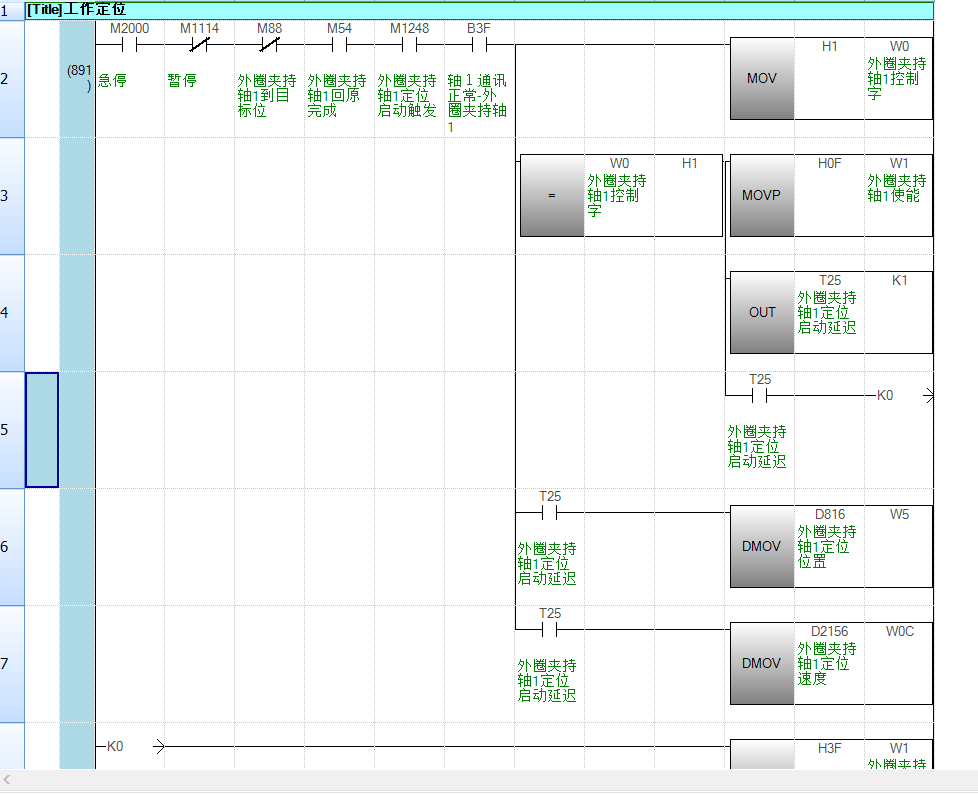This screenshot has width=978, height=794.
Task: Click the M54 home-complete contact
Action: point(339,44)
